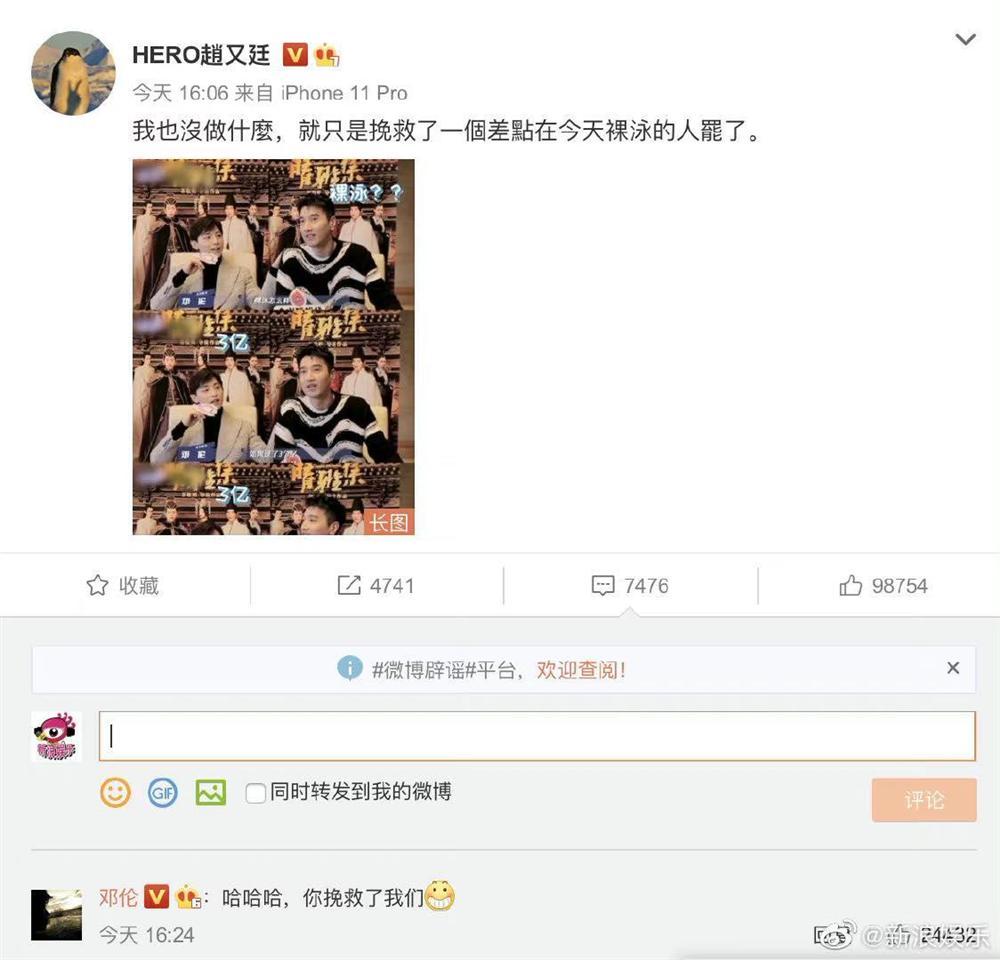Open the 欢迎查阅! link
Screen dimensions: 1000x960
[581, 670]
